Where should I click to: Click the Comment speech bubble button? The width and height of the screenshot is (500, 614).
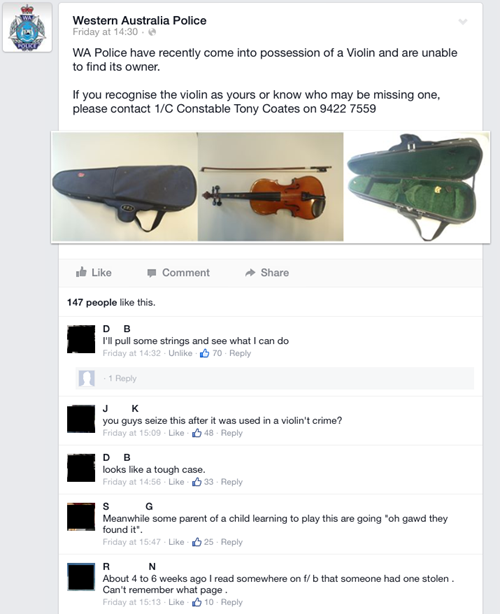(x=179, y=273)
